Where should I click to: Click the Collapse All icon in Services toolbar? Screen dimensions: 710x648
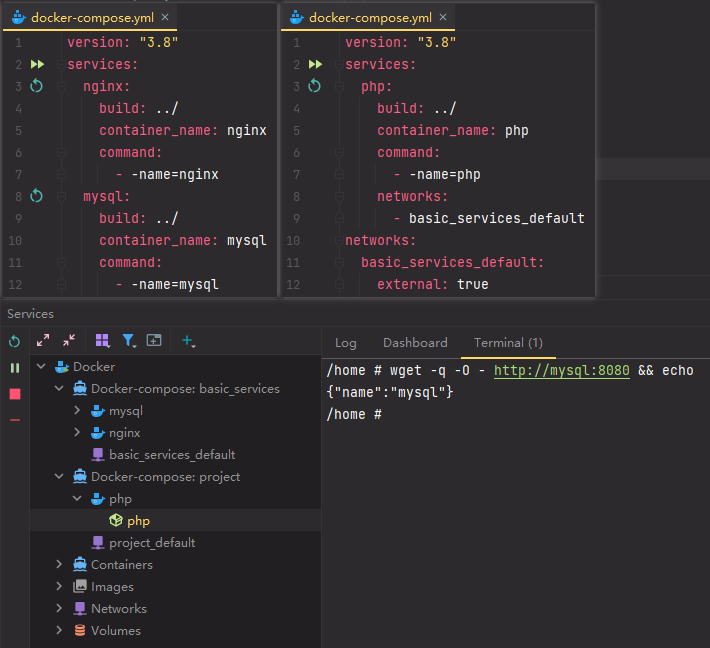pos(68,340)
